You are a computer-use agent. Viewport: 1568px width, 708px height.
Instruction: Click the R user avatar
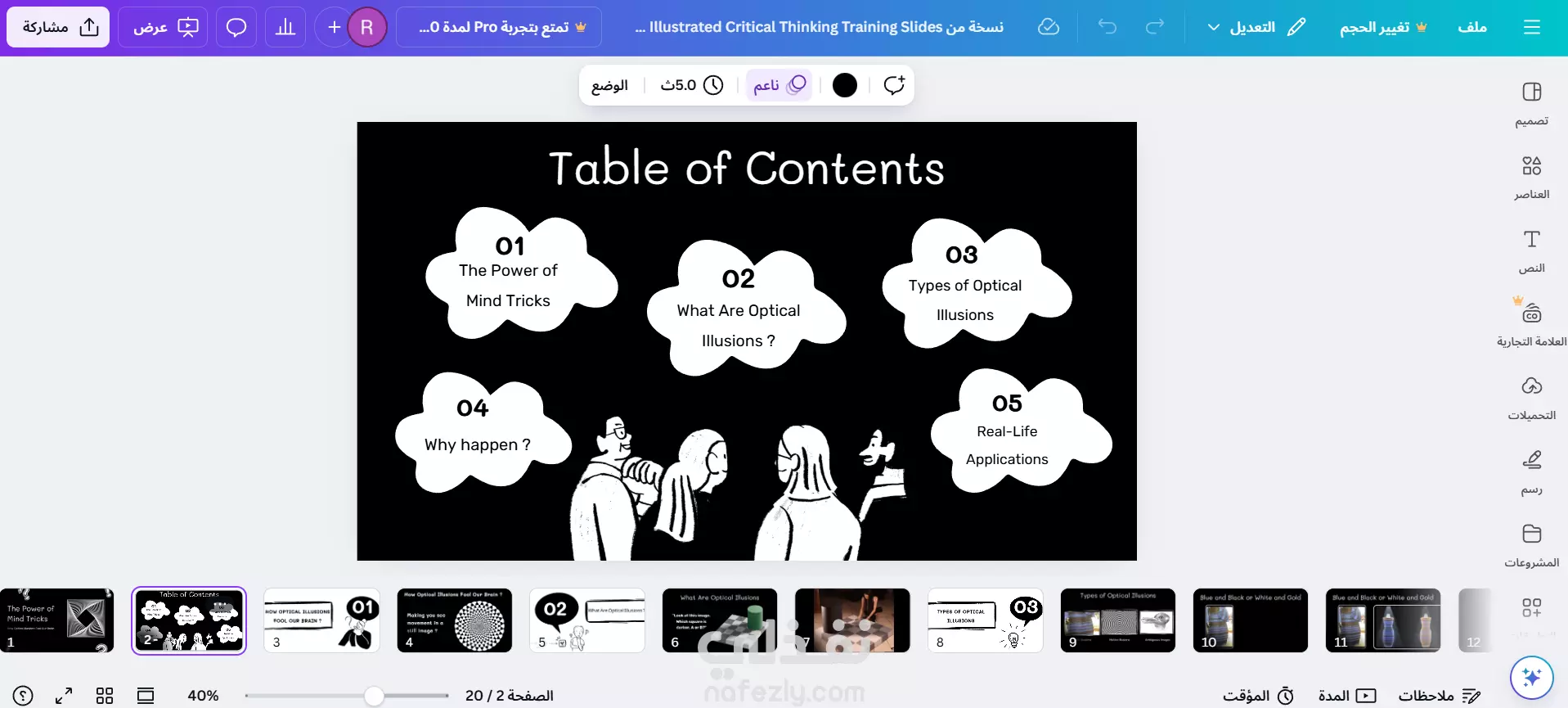click(x=366, y=27)
